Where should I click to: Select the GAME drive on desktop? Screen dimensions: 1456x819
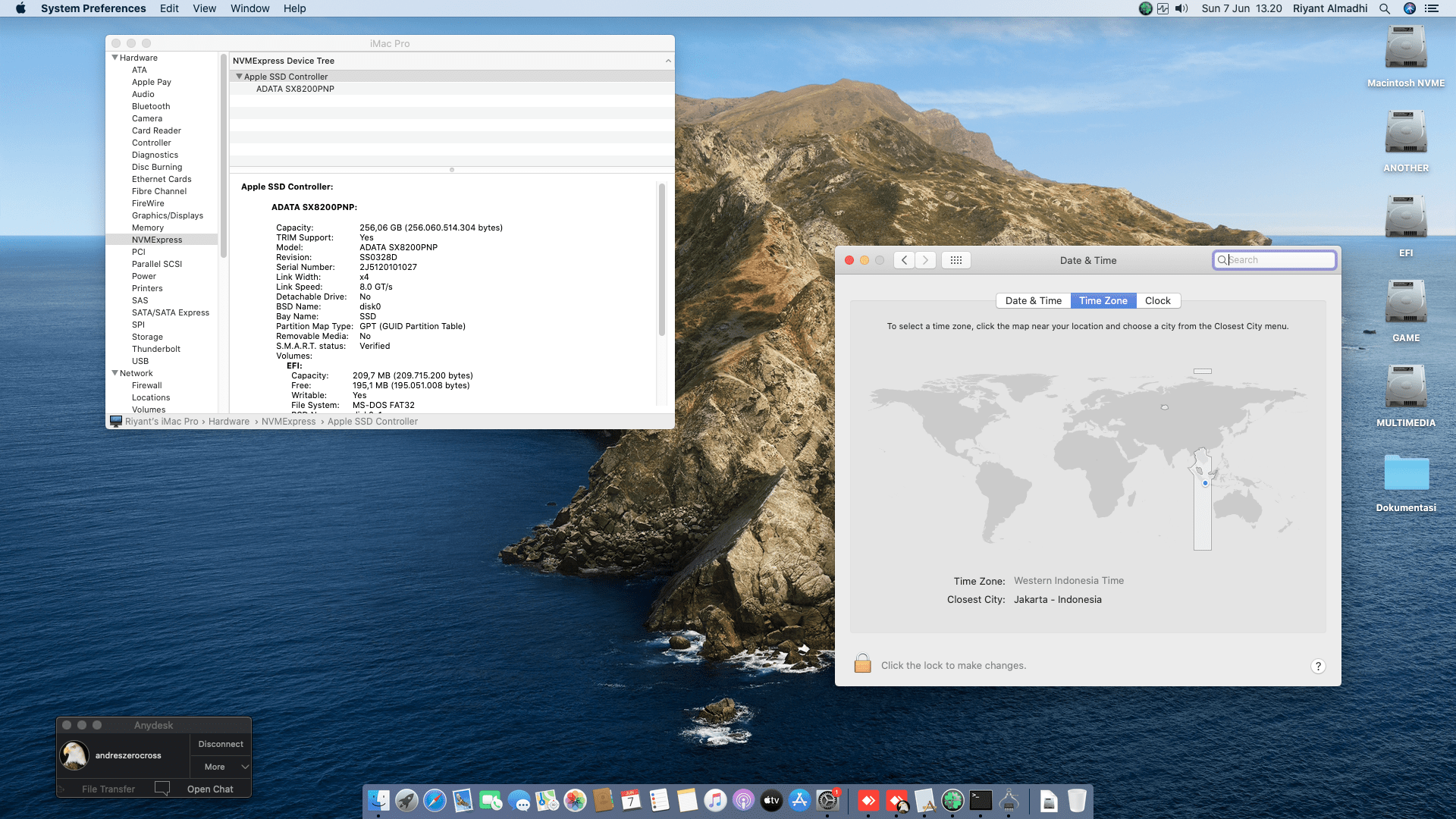[1406, 311]
